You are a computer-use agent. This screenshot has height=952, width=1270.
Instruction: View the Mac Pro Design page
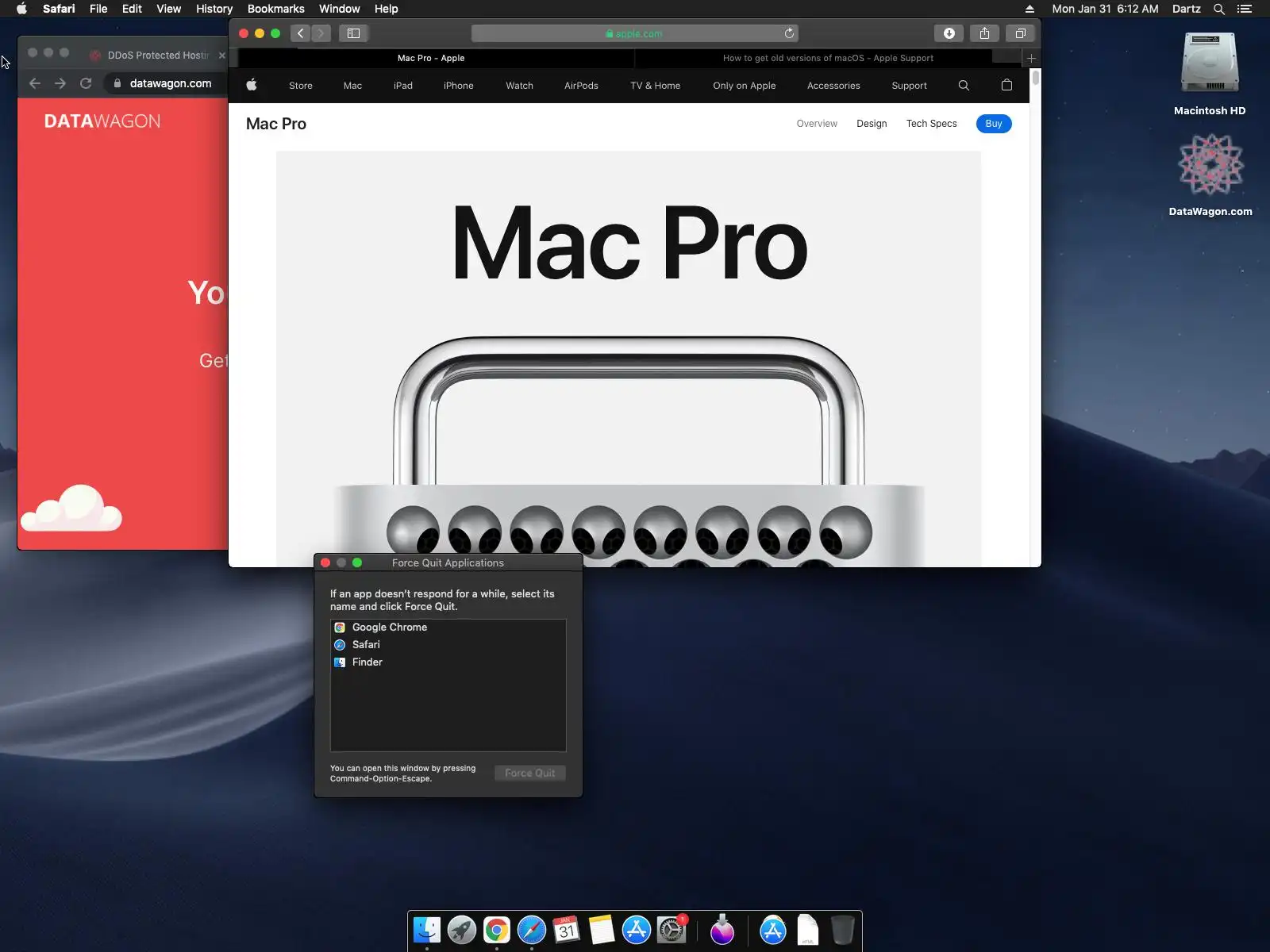pos(872,124)
